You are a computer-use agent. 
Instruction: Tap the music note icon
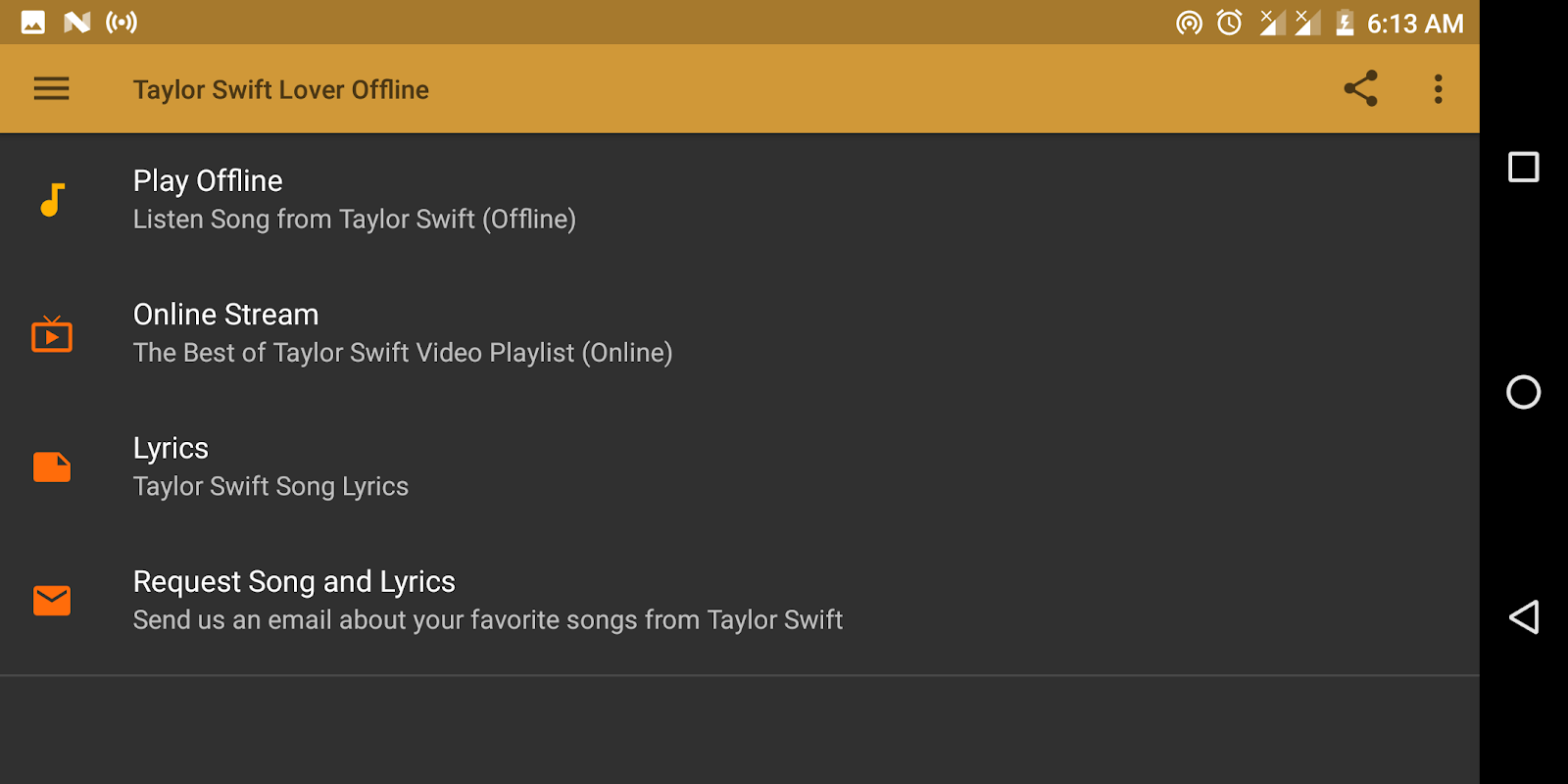(x=52, y=200)
